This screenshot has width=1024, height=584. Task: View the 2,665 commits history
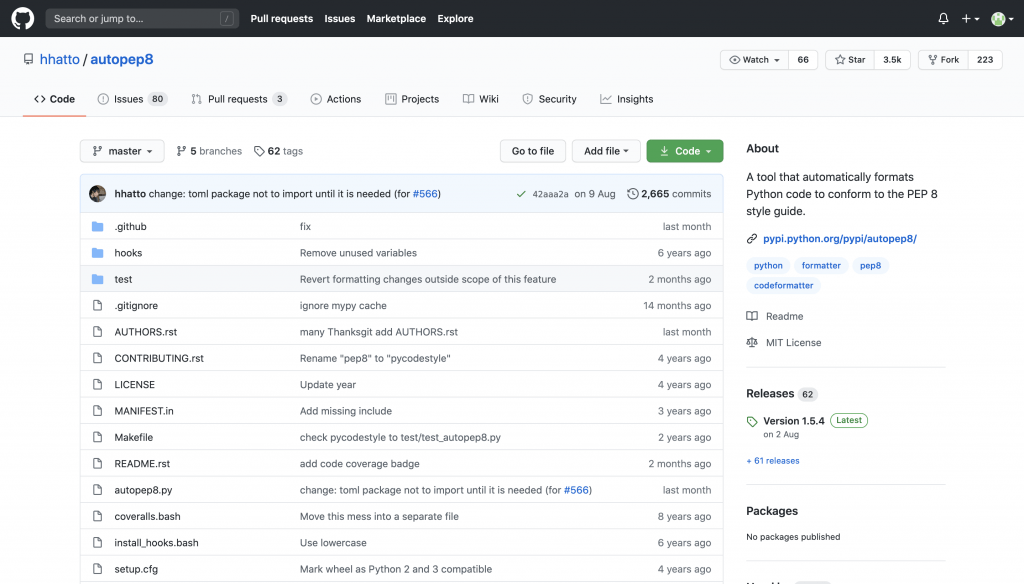tap(669, 194)
